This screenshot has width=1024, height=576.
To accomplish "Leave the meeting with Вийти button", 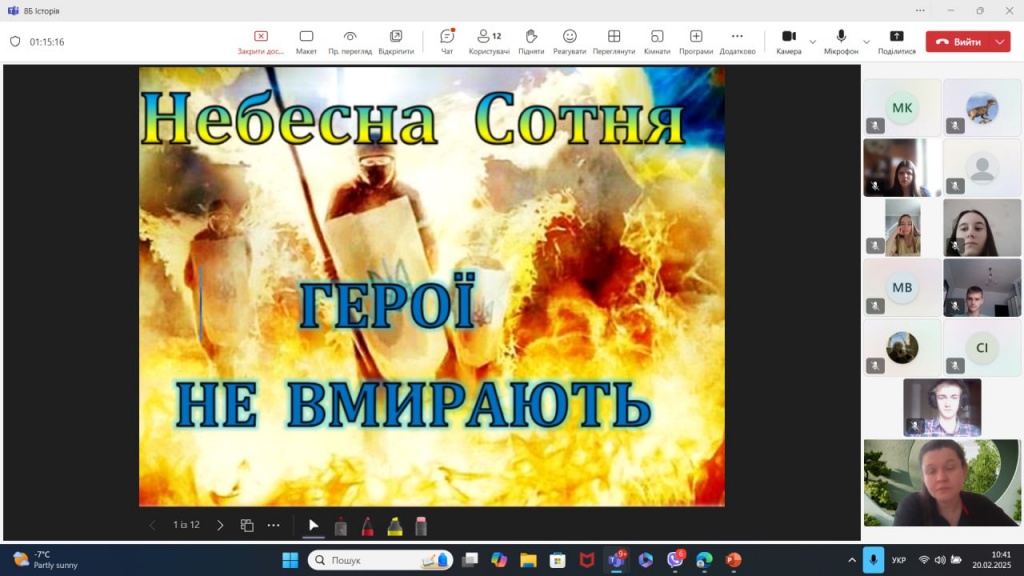I will pyautogui.click(x=958, y=42).
